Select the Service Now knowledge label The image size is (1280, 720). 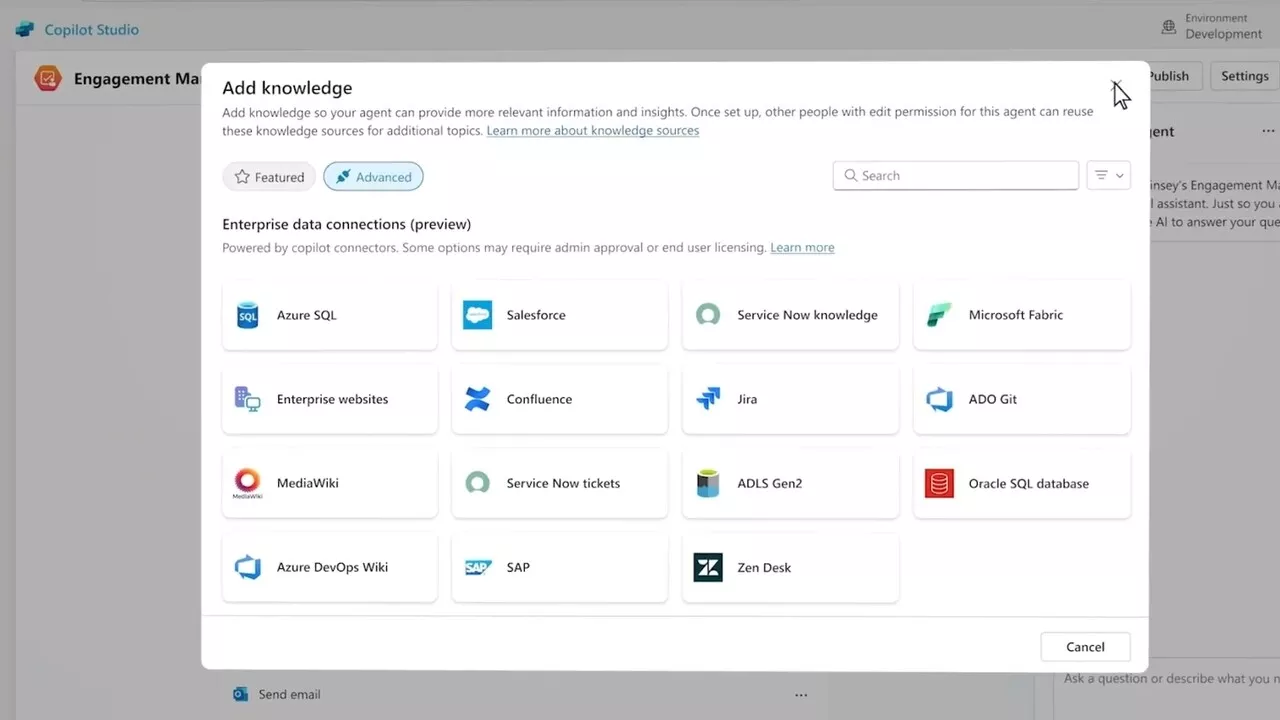click(807, 315)
